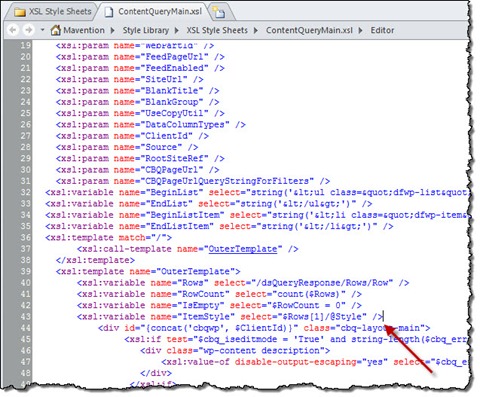480x397 pixels.
Task: Click "count($Rows)" on line 41
Action: (x=309, y=295)
